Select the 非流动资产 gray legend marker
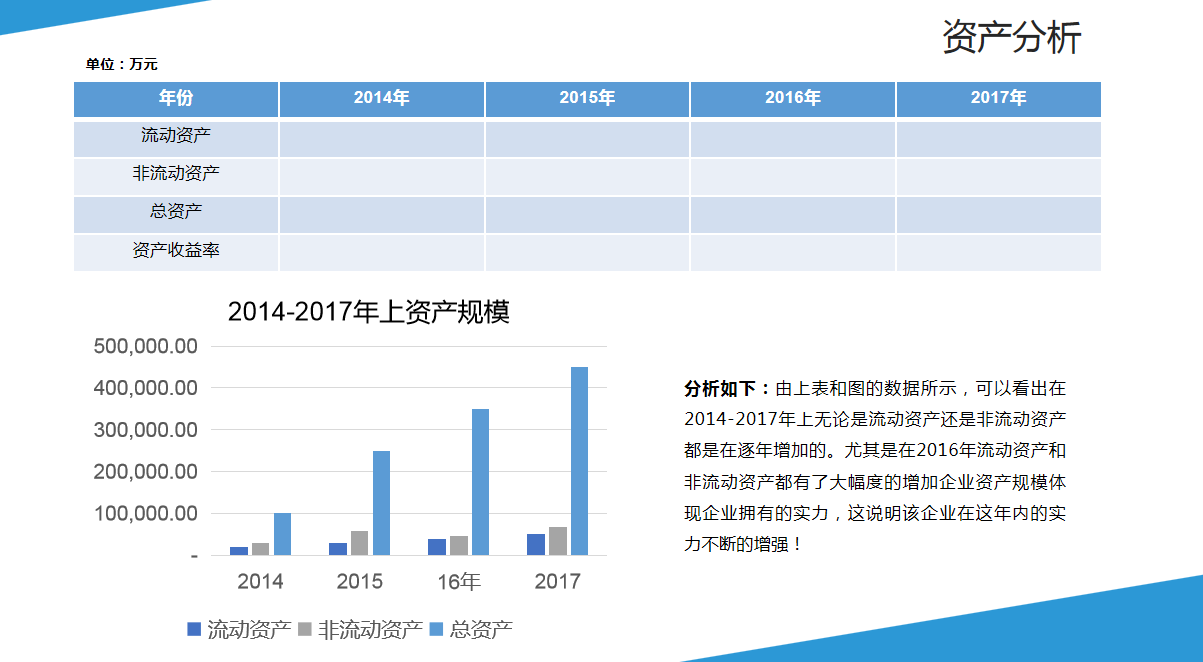1203x662 pixels. tap(304, 630)
